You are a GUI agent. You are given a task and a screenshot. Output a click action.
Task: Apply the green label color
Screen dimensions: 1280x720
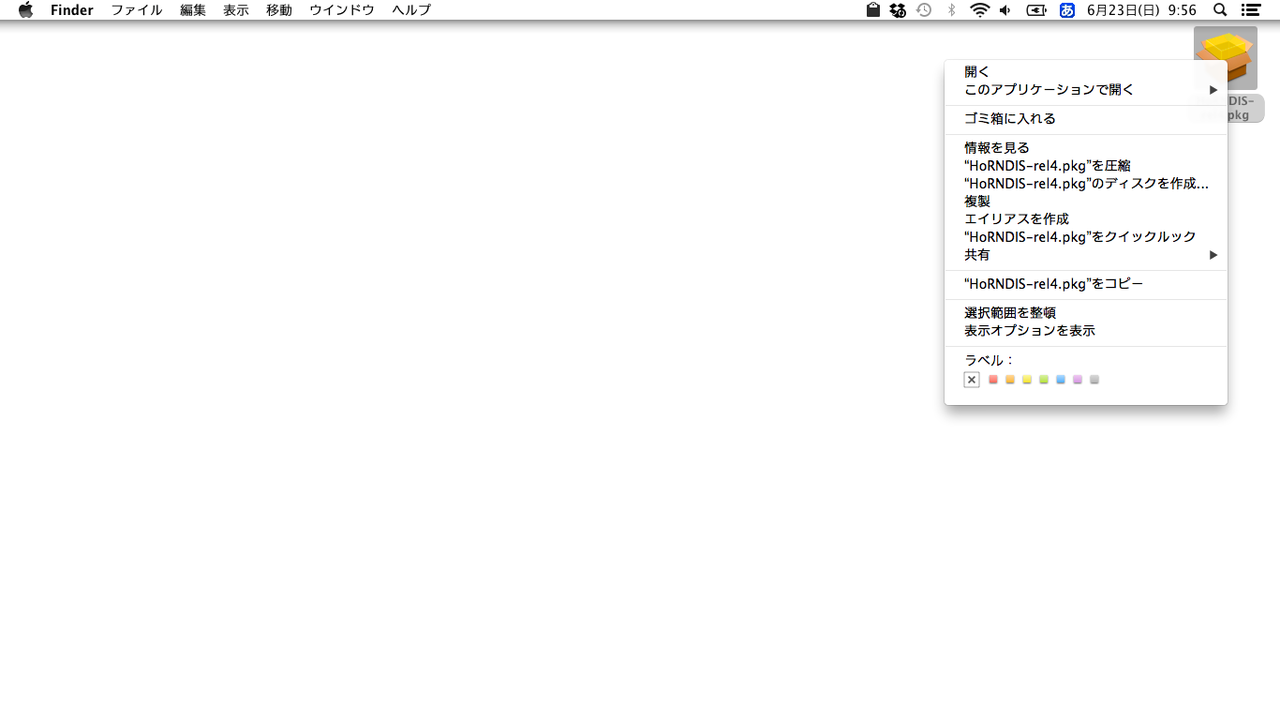(x=1044, y=380)
